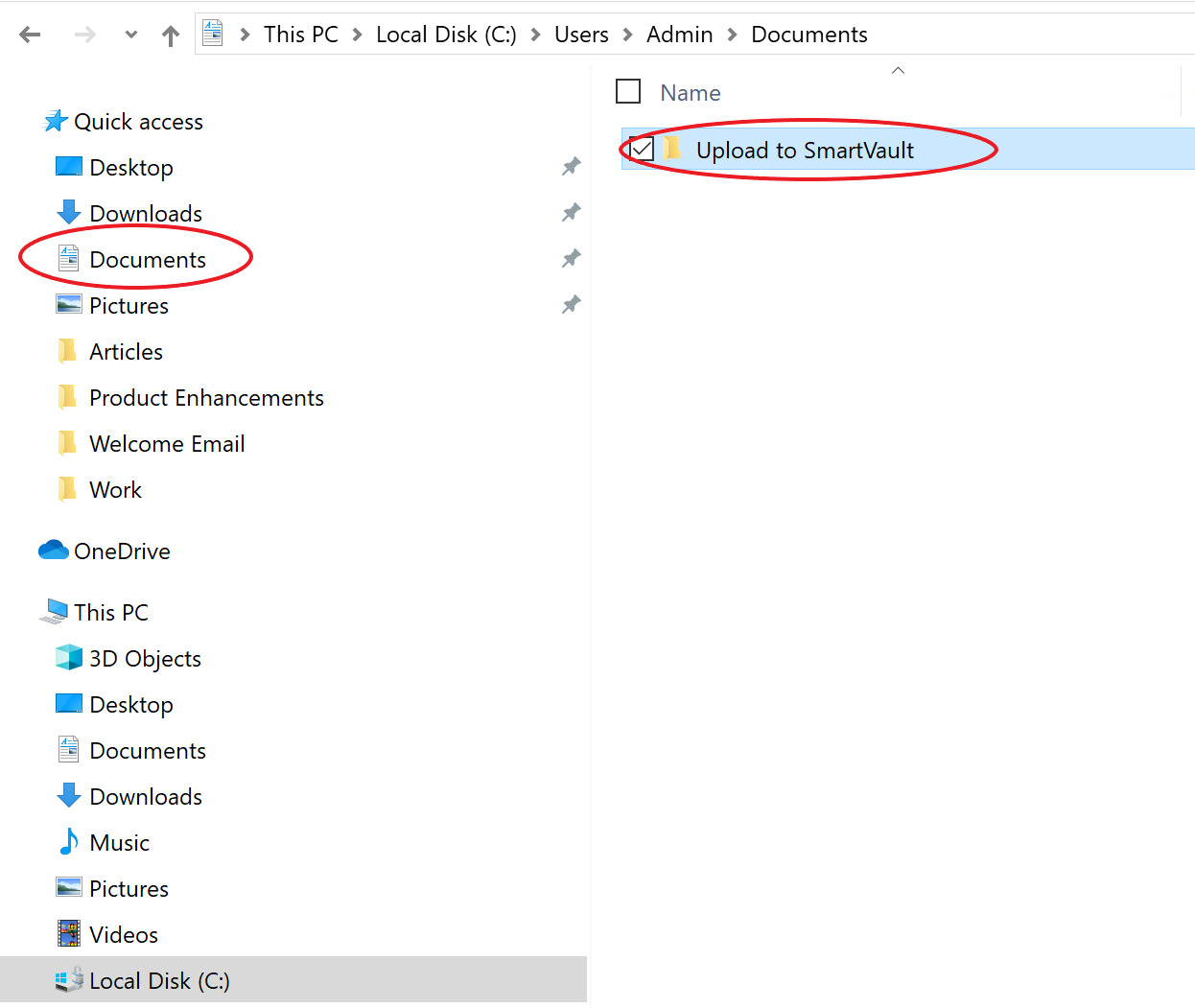Select Users breadcrumb in address bar
The height and width of the screenshot is (1008, 1195).
click(581, 35)
